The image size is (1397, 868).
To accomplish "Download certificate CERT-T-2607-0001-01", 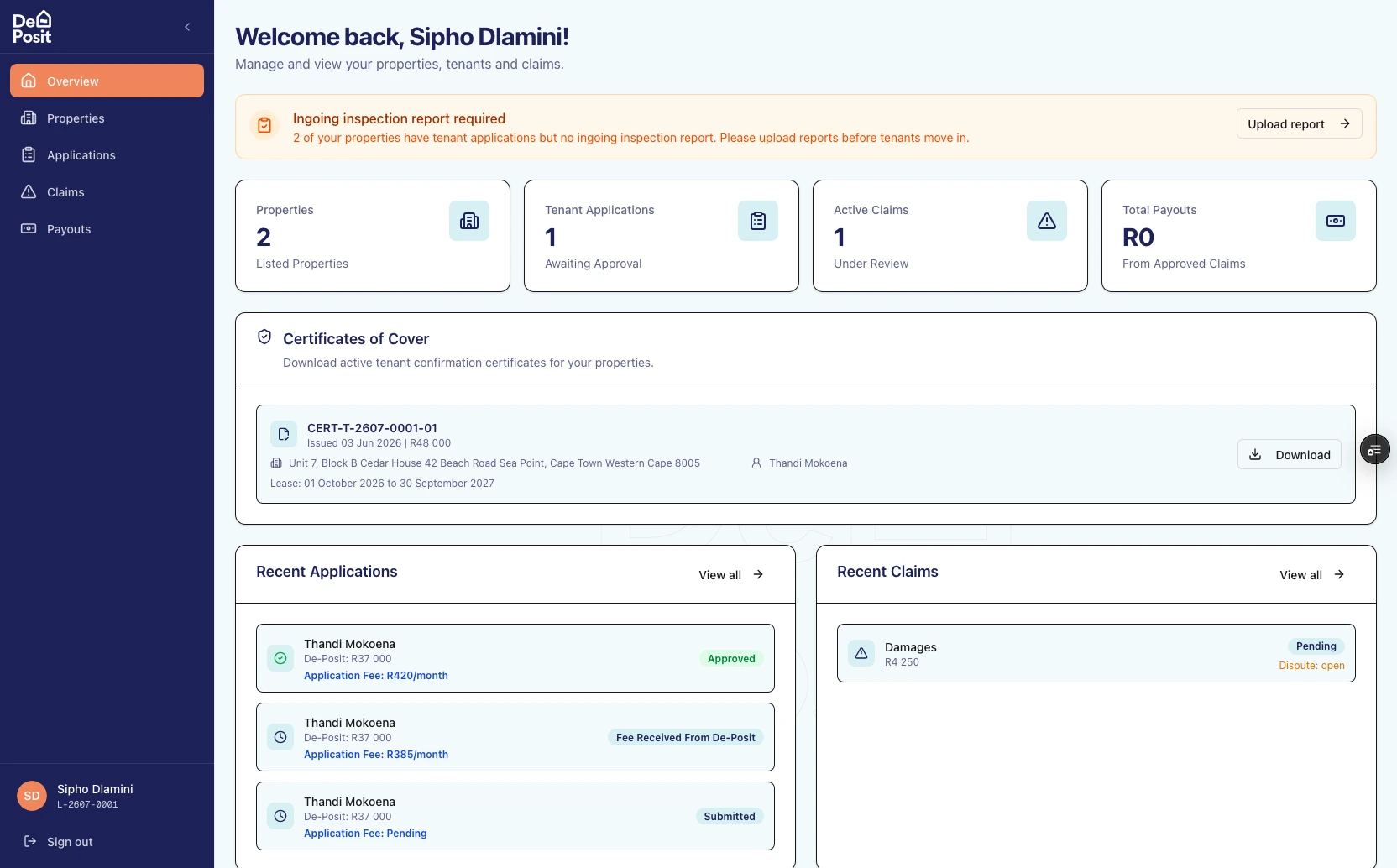I will coord(1290,454).
